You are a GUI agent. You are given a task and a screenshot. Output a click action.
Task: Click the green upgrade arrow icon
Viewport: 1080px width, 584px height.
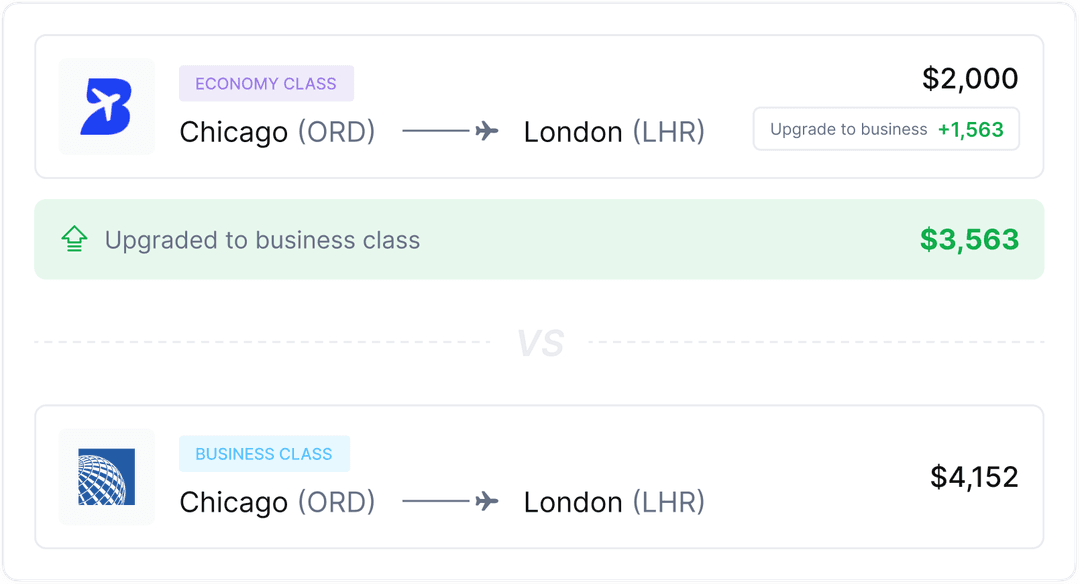point(73,239)
